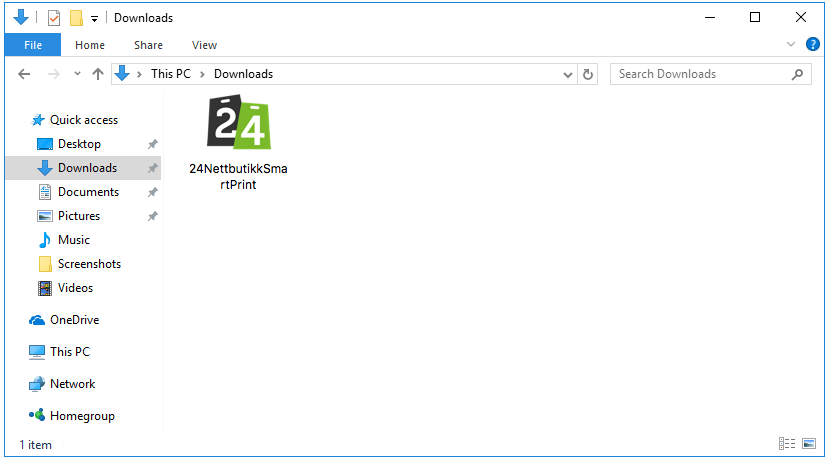This screenshot has height=460, width=828.
Task: Minimize the Downloads window
Action: coord(710,17)
